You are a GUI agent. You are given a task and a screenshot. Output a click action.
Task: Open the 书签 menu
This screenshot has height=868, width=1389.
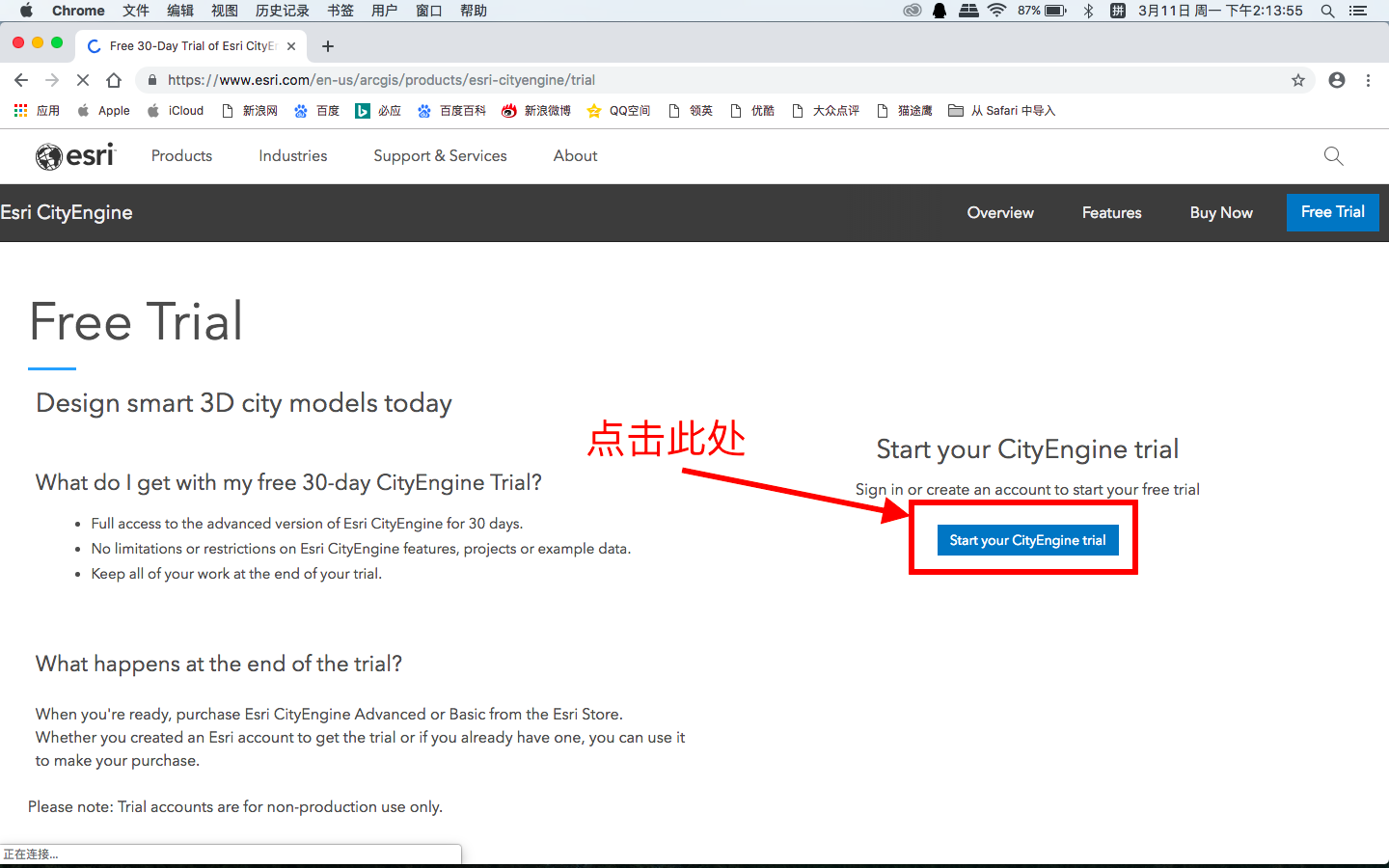(x=340, y=11)
